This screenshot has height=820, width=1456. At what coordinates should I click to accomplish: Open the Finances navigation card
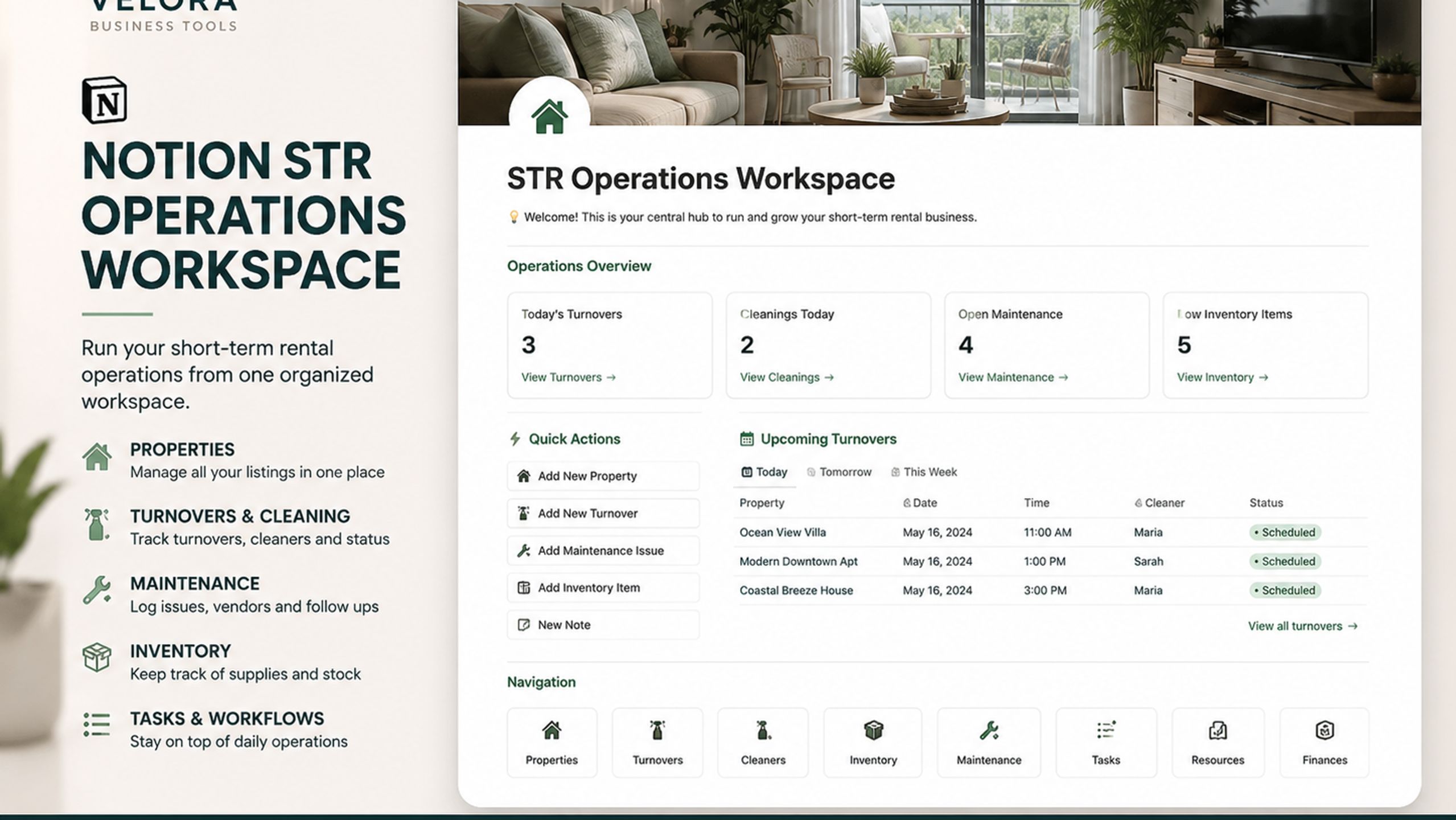click(1325, 743)
